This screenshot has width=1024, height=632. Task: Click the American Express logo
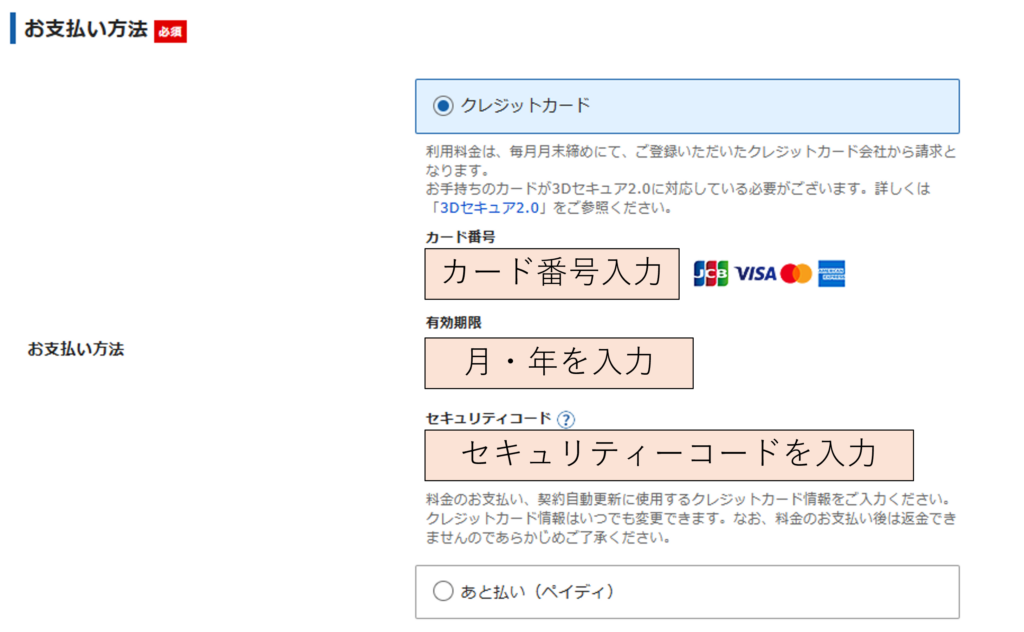(x=831, y=273)
